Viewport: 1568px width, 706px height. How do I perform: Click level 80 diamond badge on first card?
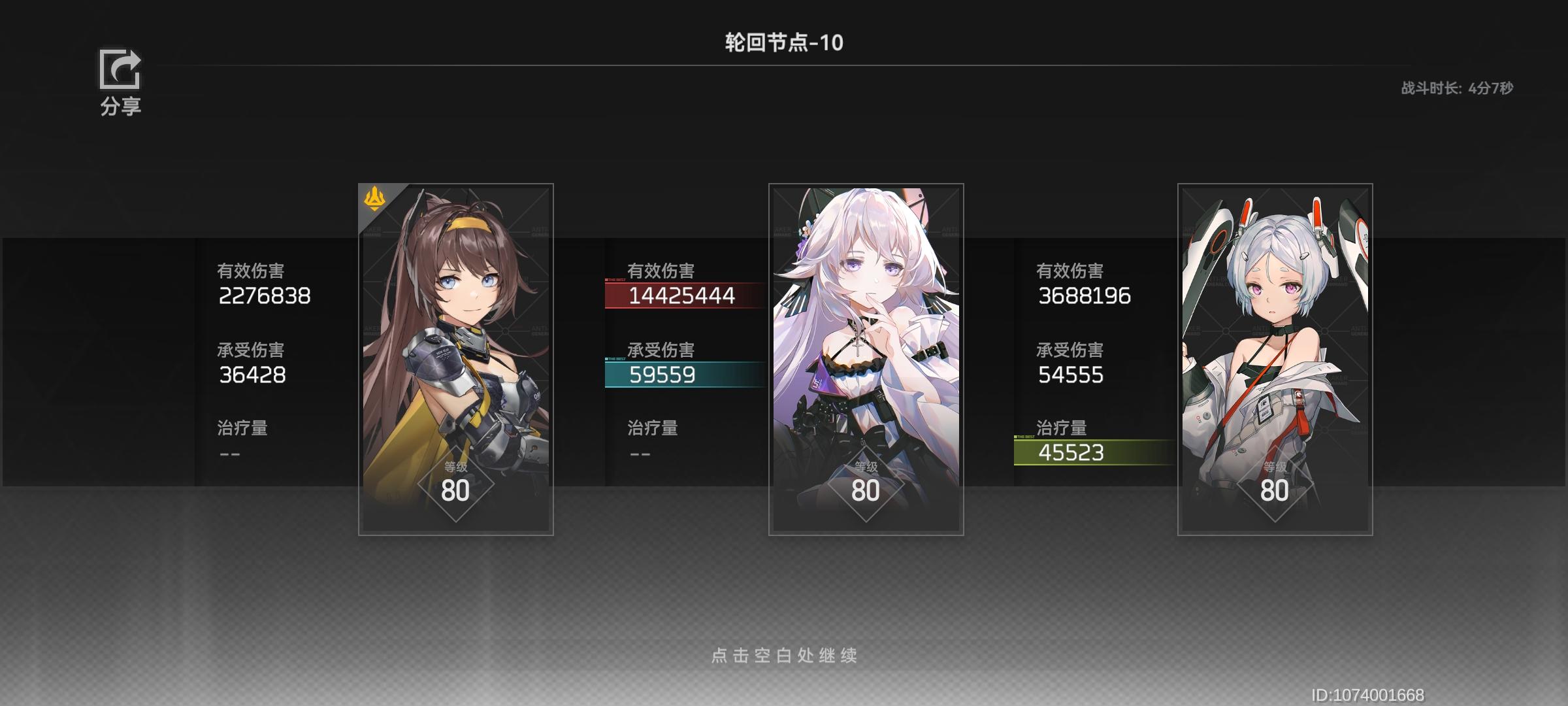455,484
